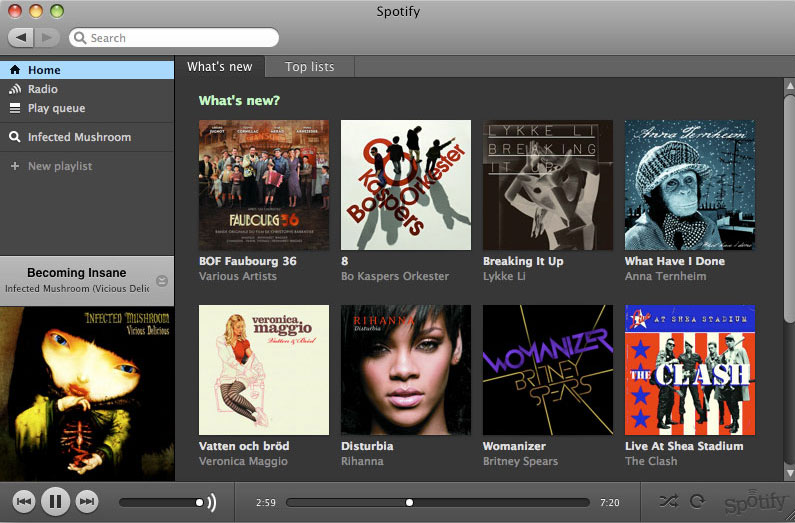Image resolution: width=795 pixels, height=523 pixels.
Task: Switch to the What's new tab
Action: coord(220,66)
